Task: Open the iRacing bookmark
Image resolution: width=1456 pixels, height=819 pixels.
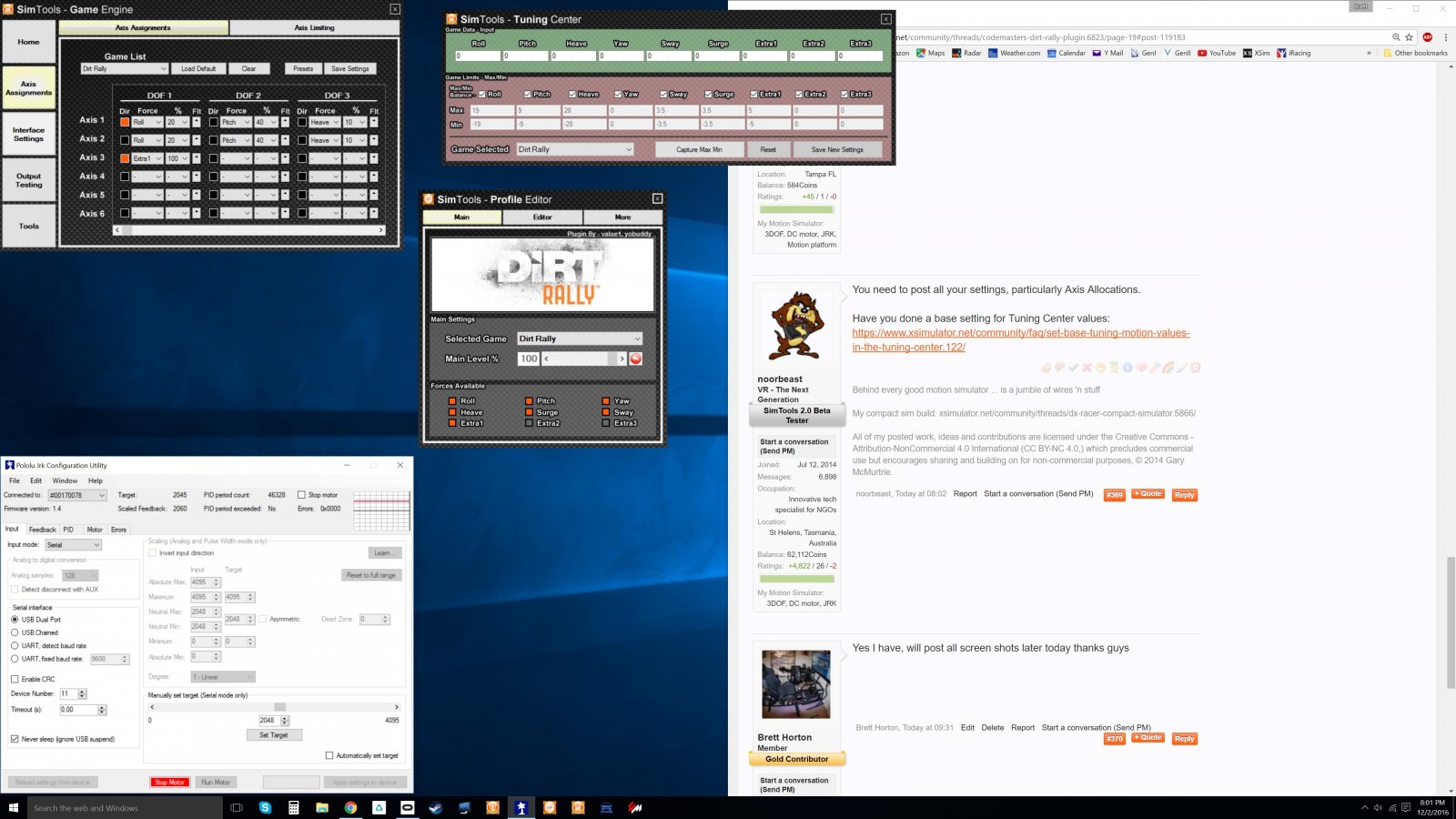Action: pos(1293,53)
